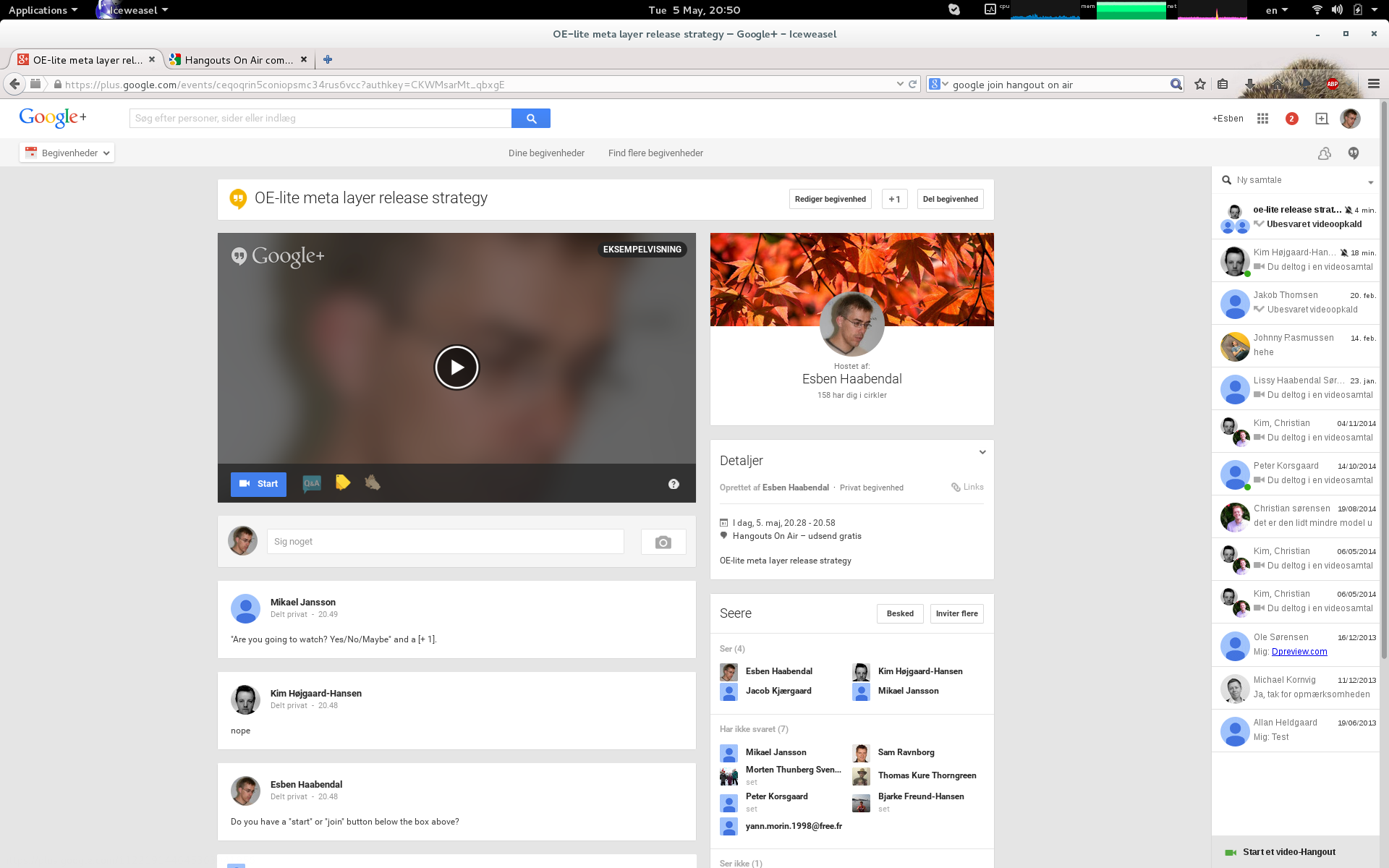The width and height of the screenshot is (1389, 868).
Task: Open the address bar history dropdown arrow
Action: [x=900, y=84]
